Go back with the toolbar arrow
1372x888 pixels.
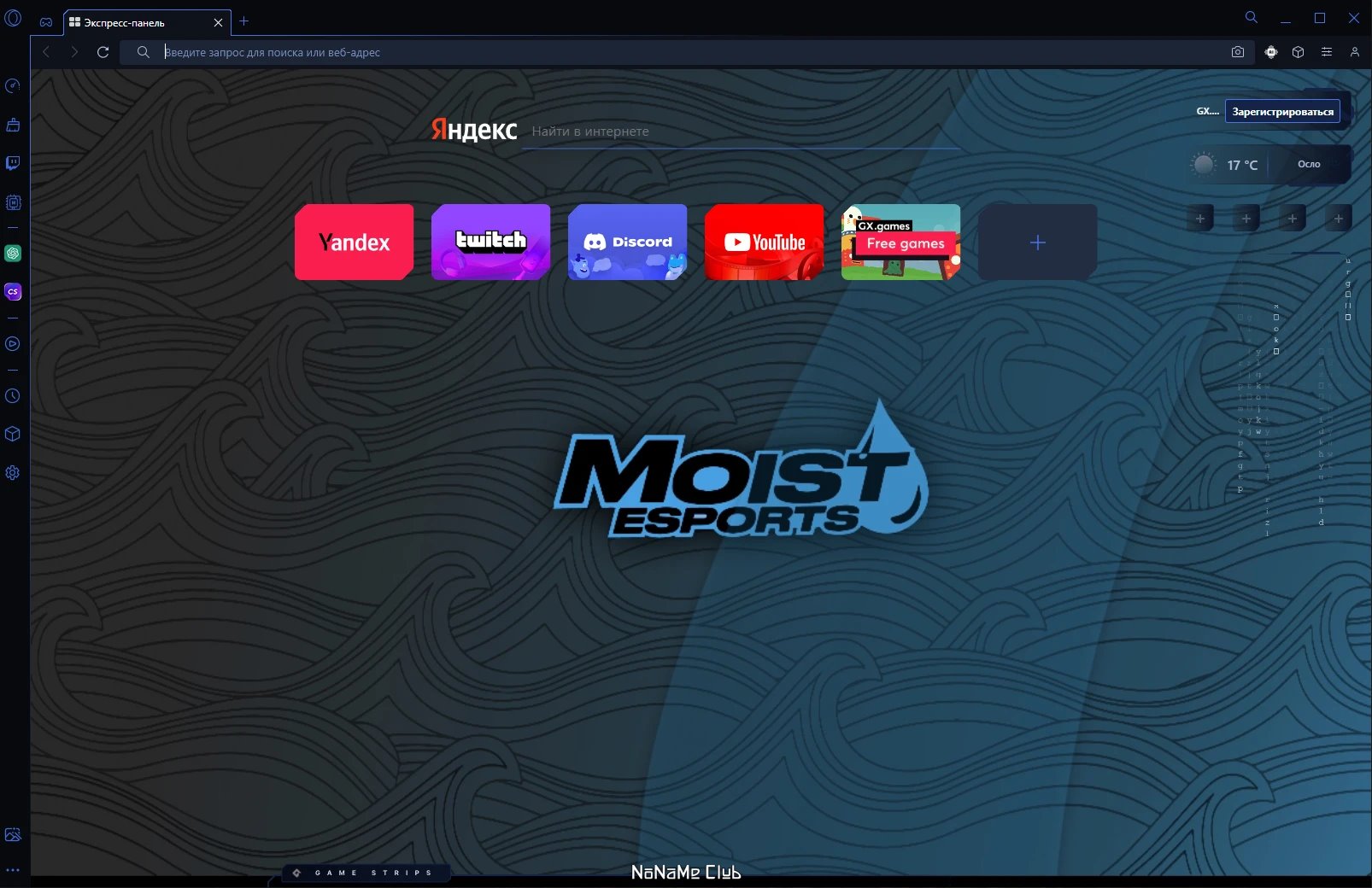coord(46,52)
